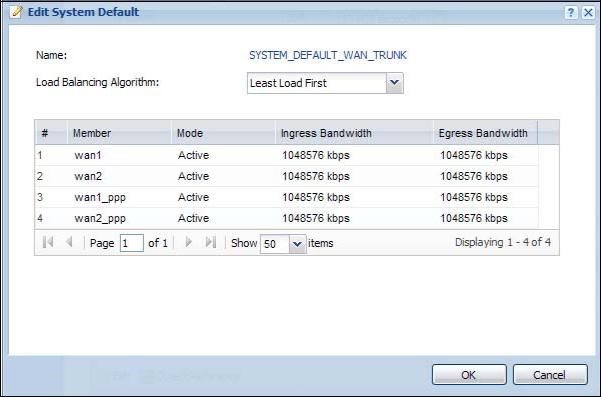Click the Load Balancing Algorithm label
Viewport: 601px width, 397px height.
97,82
